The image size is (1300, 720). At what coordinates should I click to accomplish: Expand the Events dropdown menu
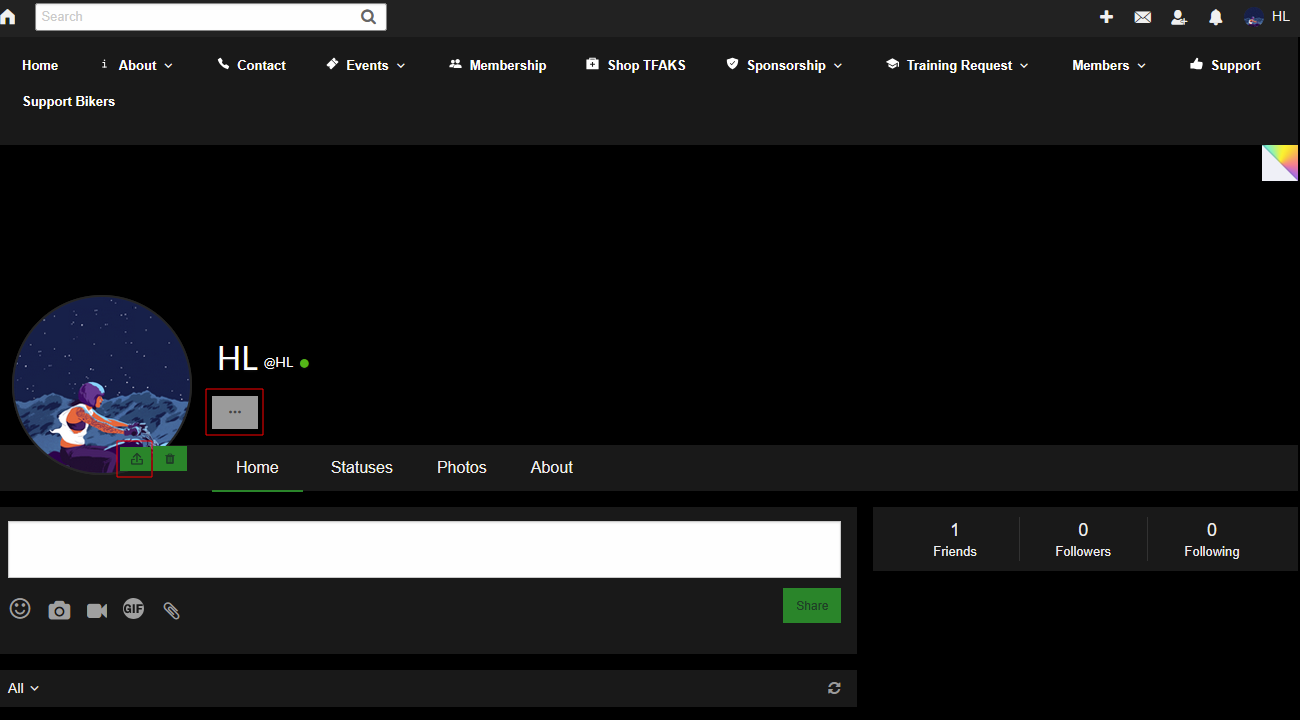[366, 65]
